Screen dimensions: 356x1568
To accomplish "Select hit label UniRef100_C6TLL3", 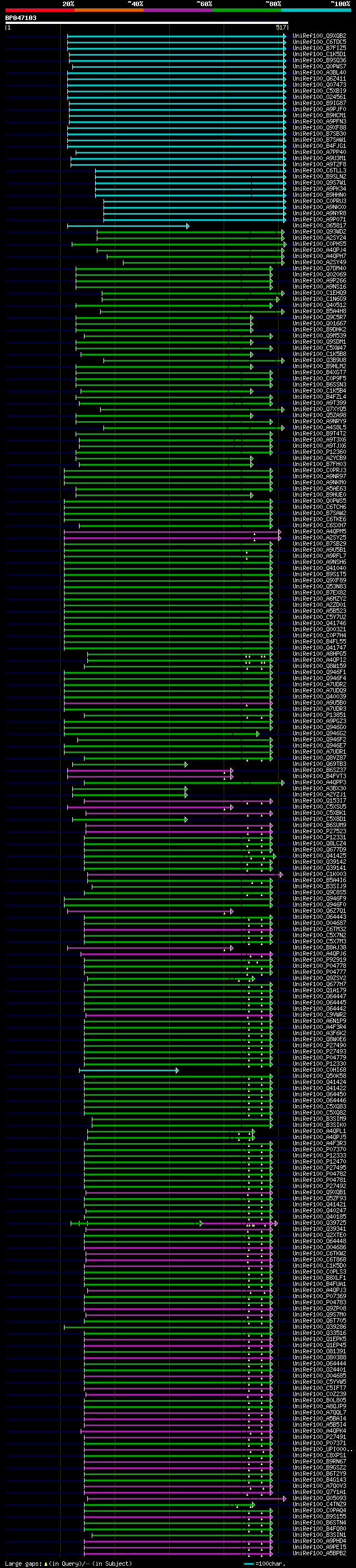I will (x=319, y=170).
